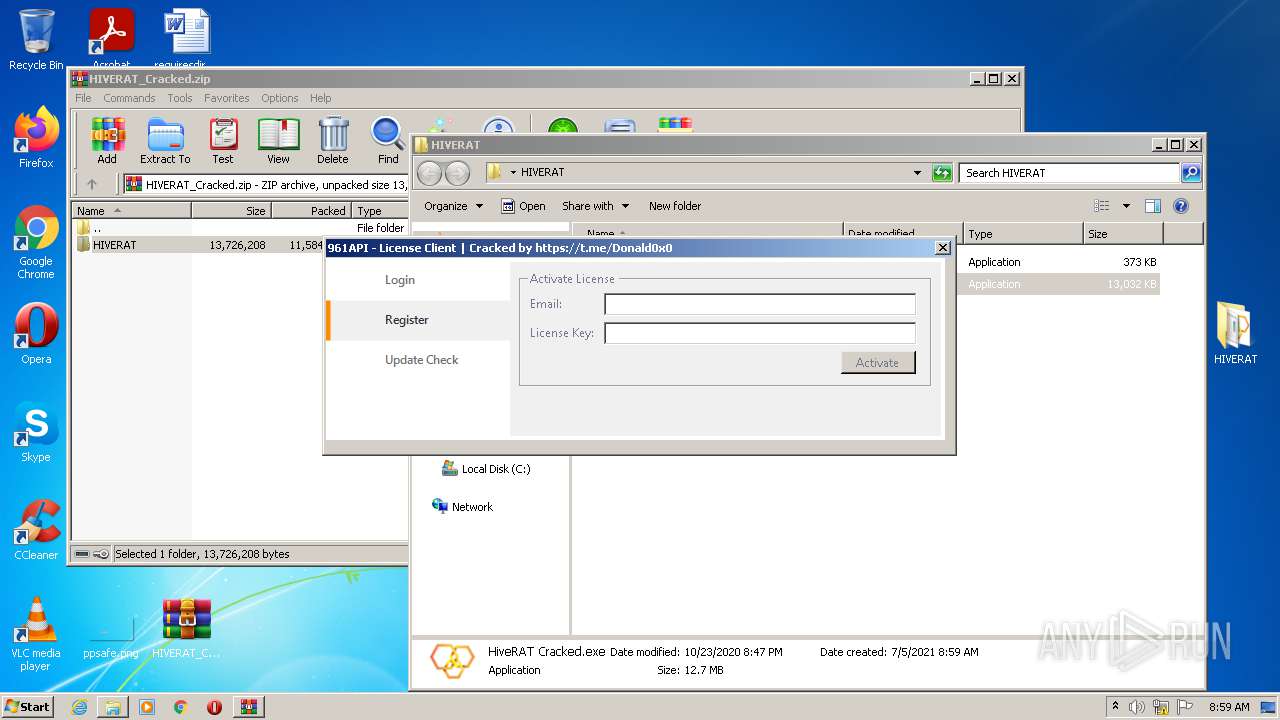1280x720 pixels.
Task: Click the Delete icon in WinRAR
Action: pyautogui.click(x=333, y=140)
